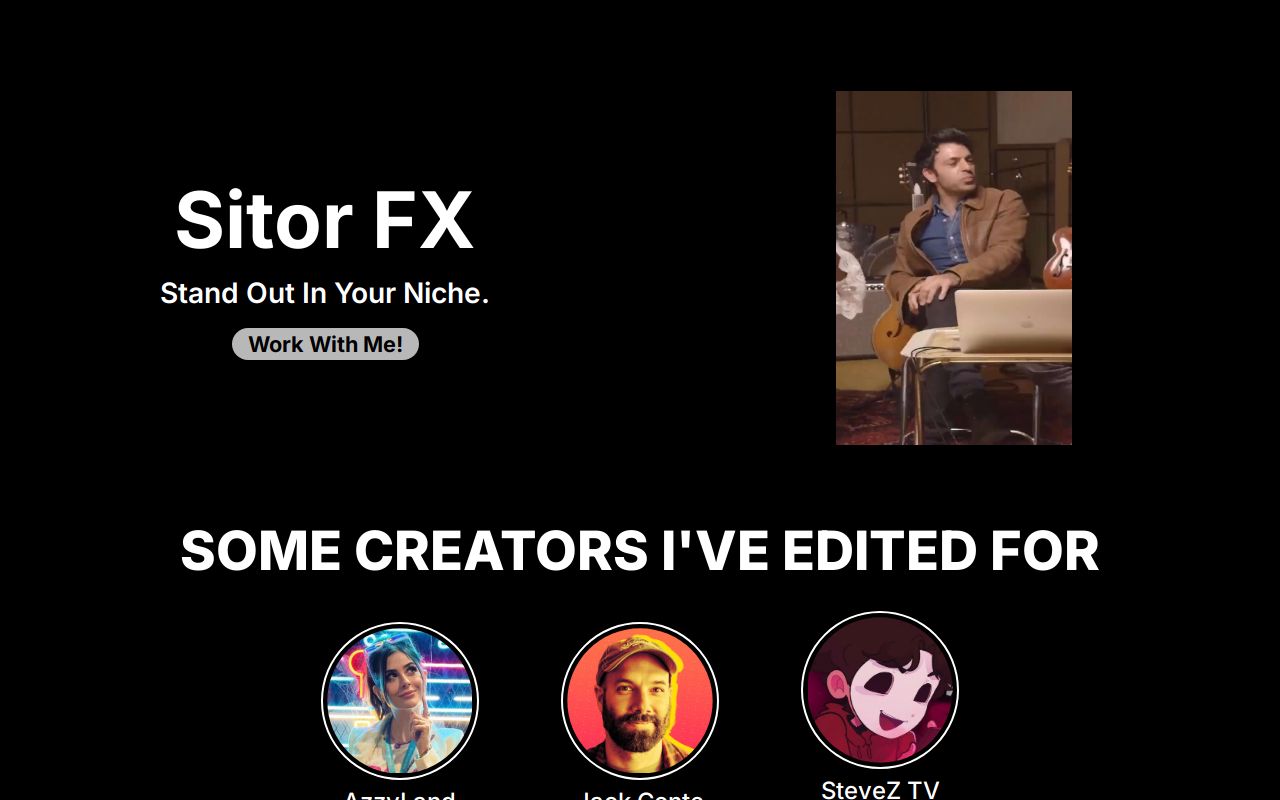Image resolution: width=1280 pixels, height=800 pixels.
Task: Click the Stand Out In Your Niche tagline
Action: tap(324, 293)
